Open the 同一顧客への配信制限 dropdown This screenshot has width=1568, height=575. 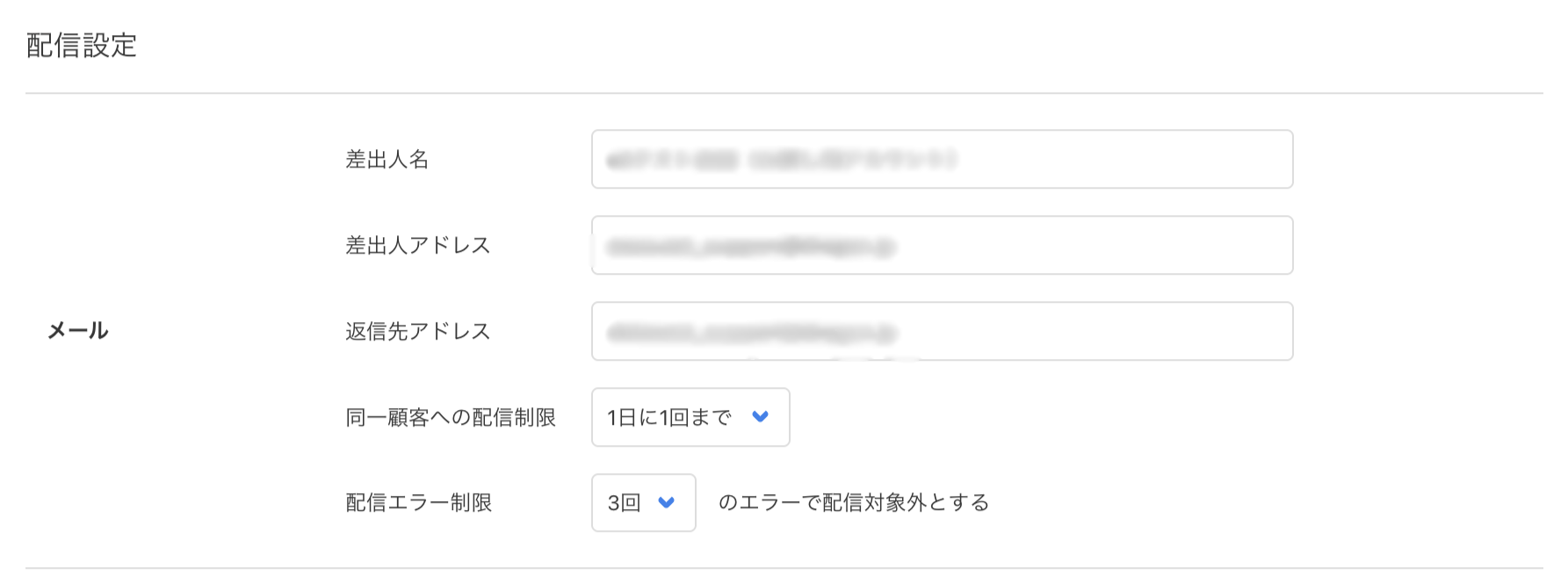690,418
